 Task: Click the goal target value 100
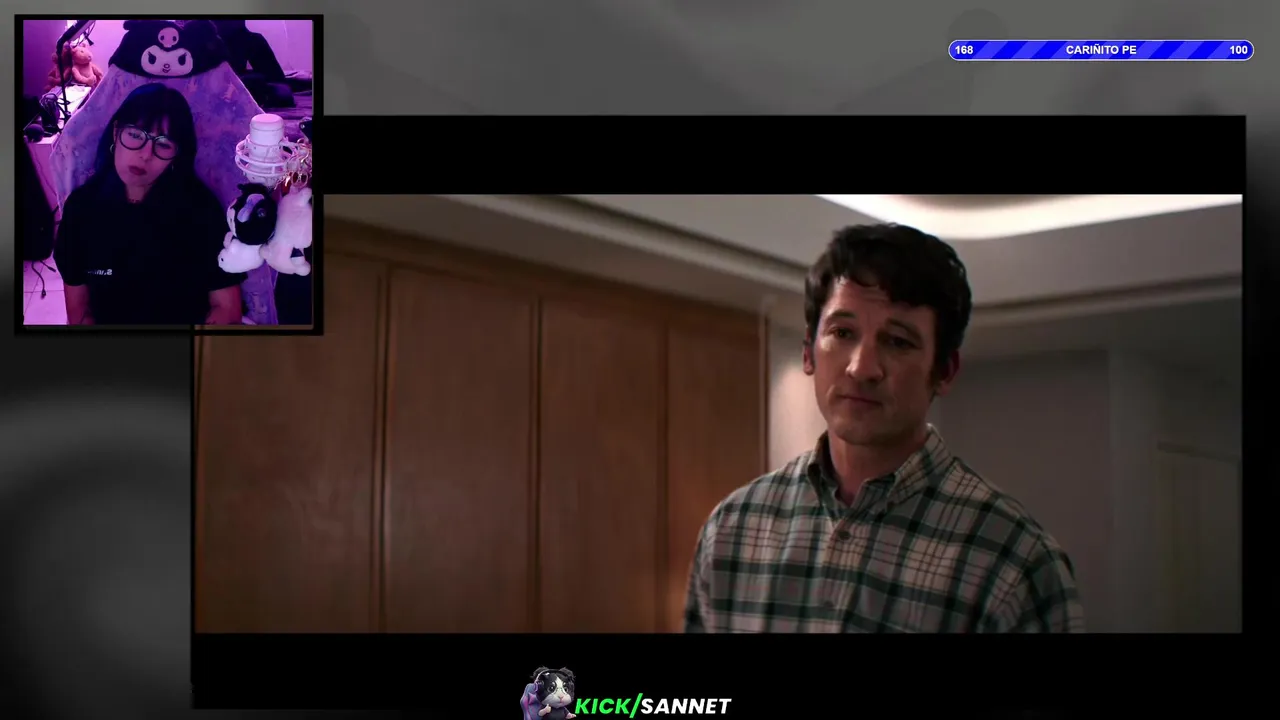[1238, 50]
